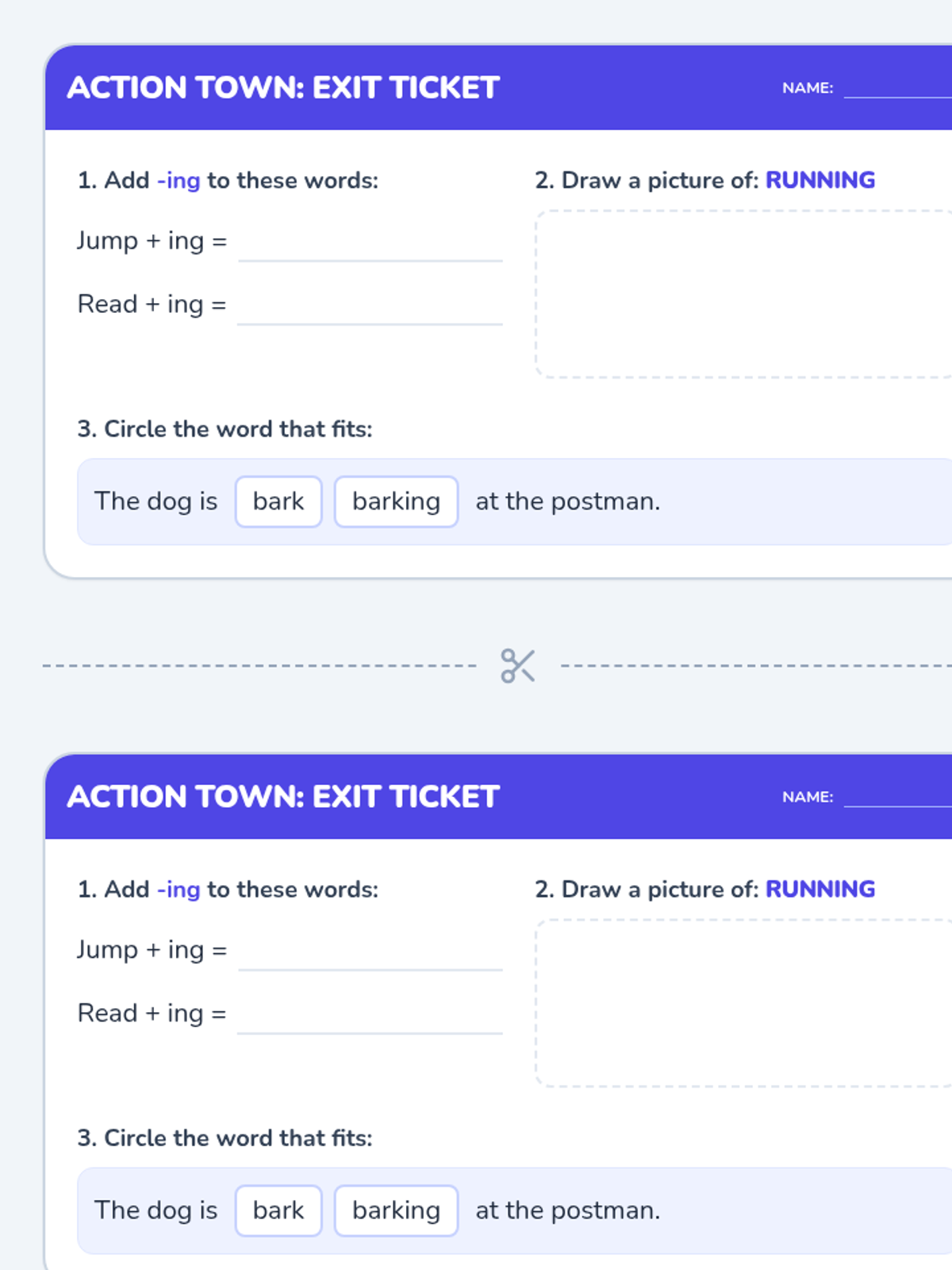952x1270 pixels.
Task: Select "bark" in the second exit ticket
Action: (278, 1210)
